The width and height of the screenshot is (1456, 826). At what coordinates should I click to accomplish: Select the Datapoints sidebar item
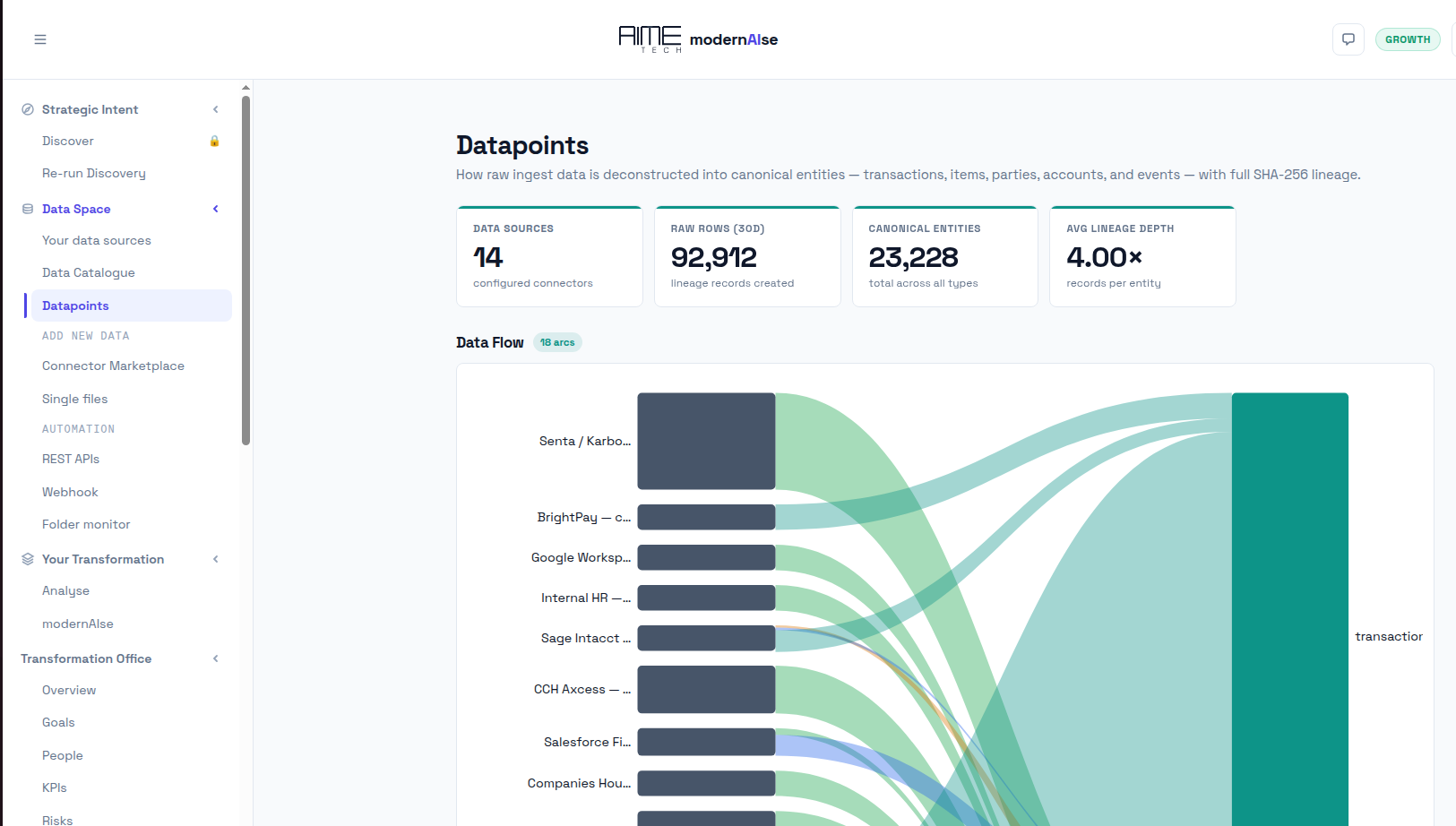point(132,305)
